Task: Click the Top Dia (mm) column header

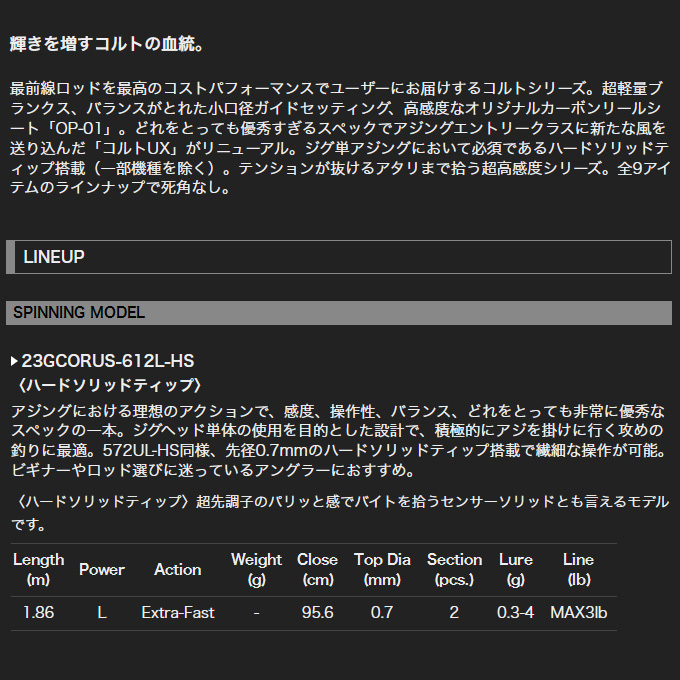Action: [x=382, y=569]
